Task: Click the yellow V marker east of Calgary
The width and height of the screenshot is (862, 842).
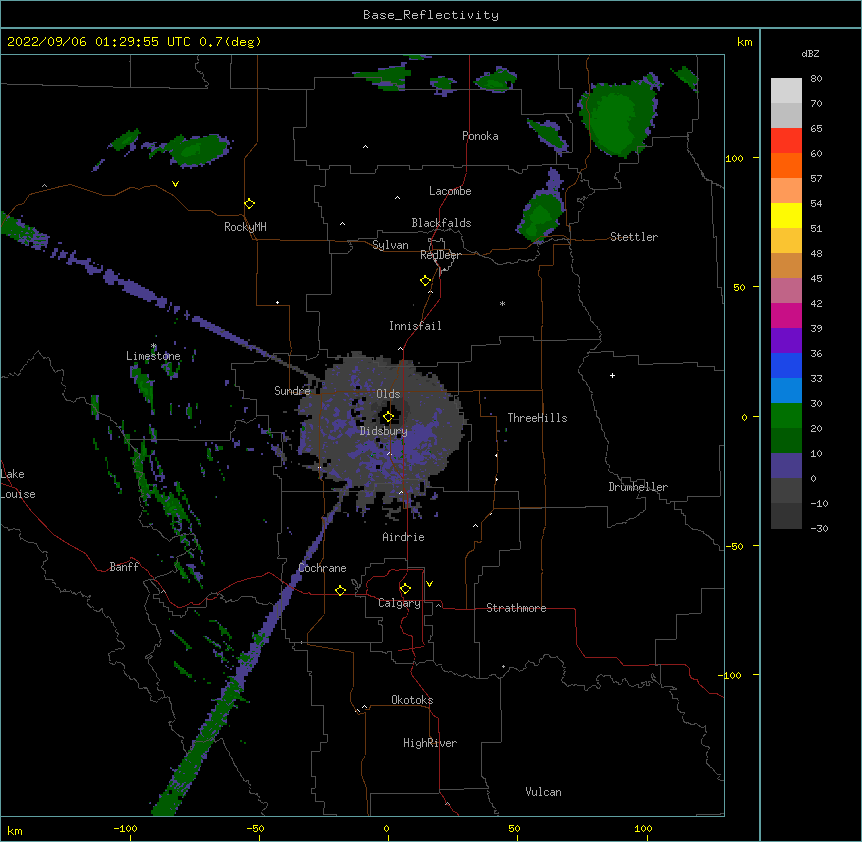Action: [429, 584]
